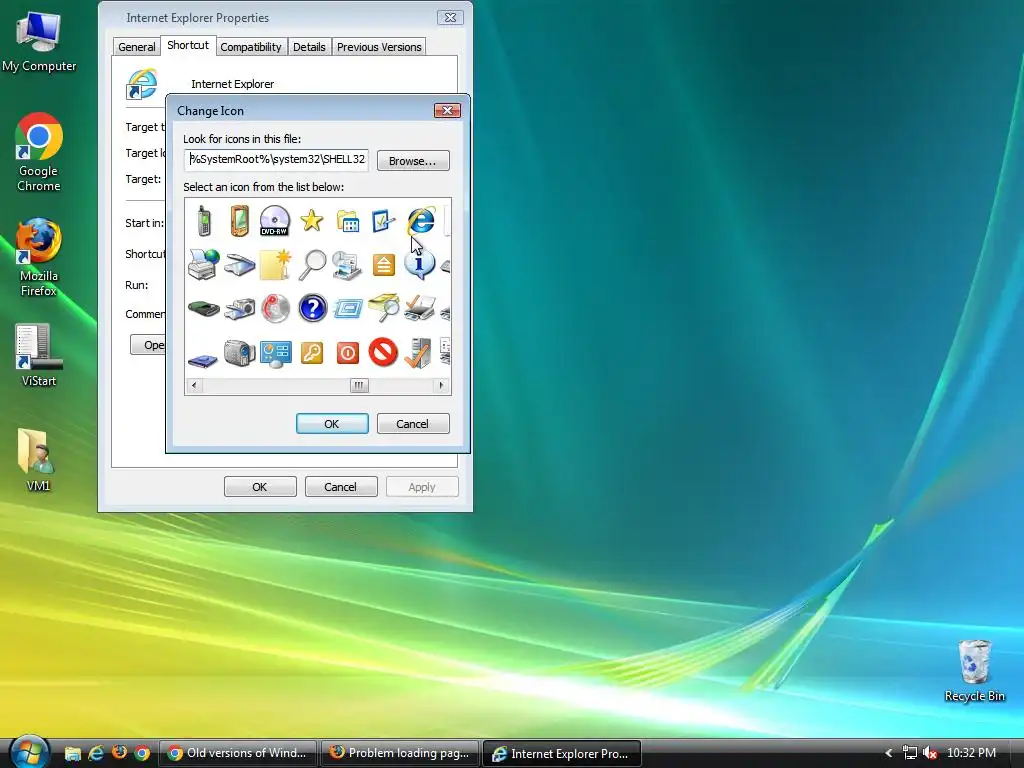Select the network printer with globe icon
The height and width of the screenshot is (768, 1024).
203,264
